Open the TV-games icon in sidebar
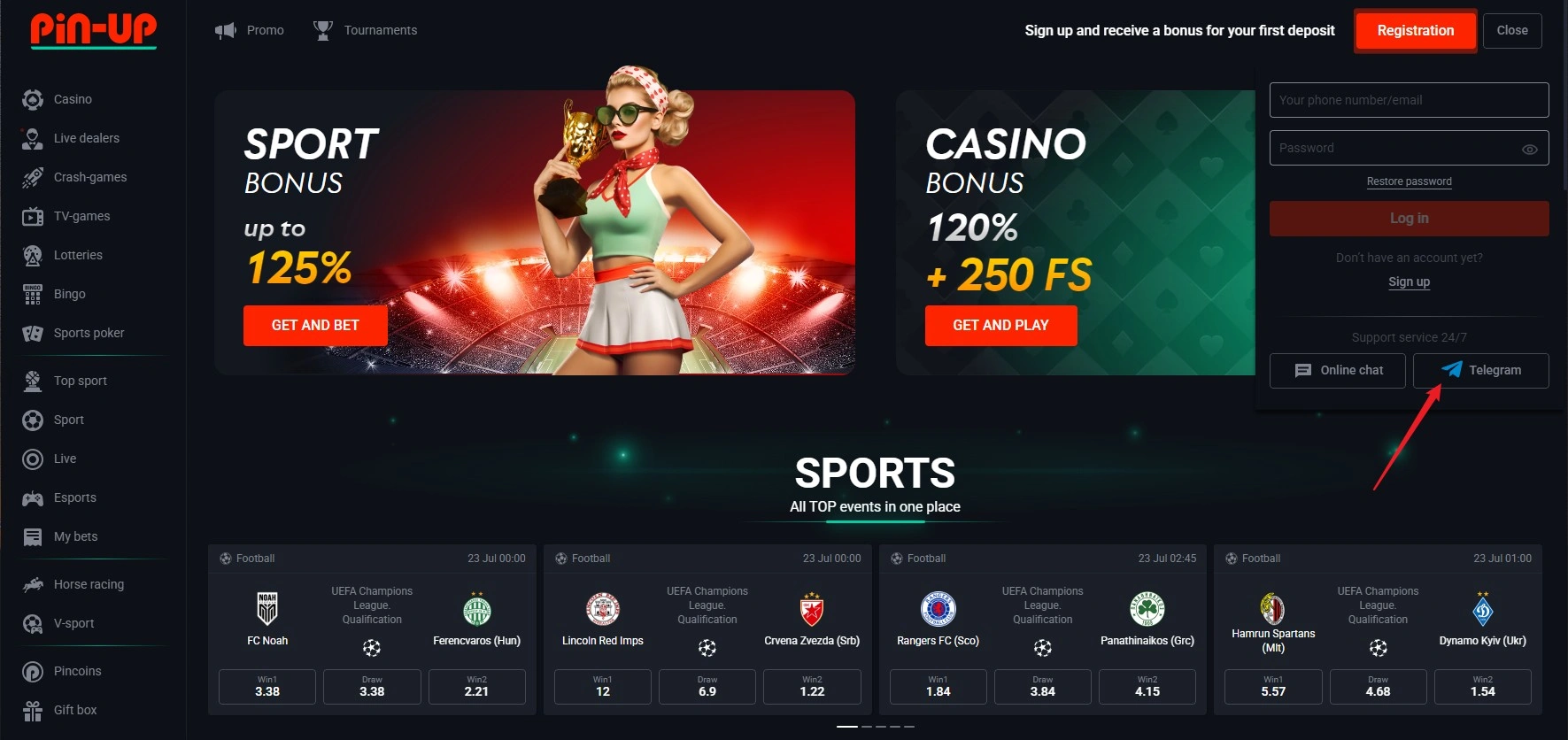Screen dimensions: 1568x740 tap(33, 216)
